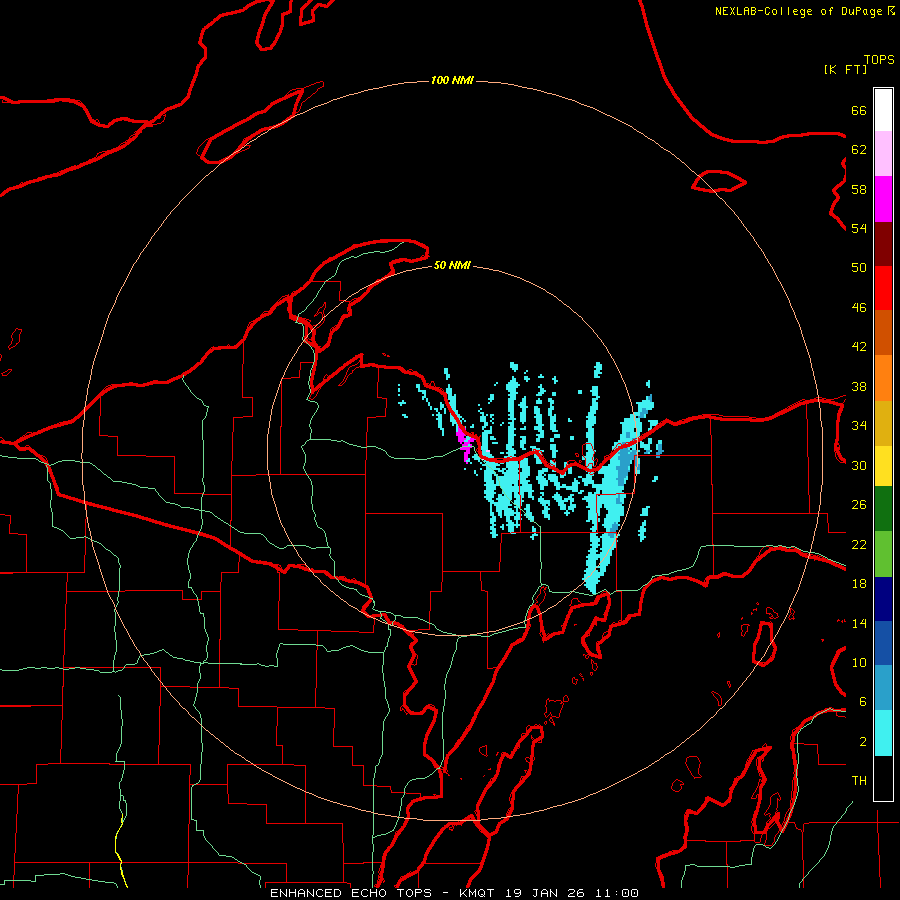Viewport: 900px width, 900px height.
Task: Select the navy 18 kft legend swatch
Action: tap(883, 599)
